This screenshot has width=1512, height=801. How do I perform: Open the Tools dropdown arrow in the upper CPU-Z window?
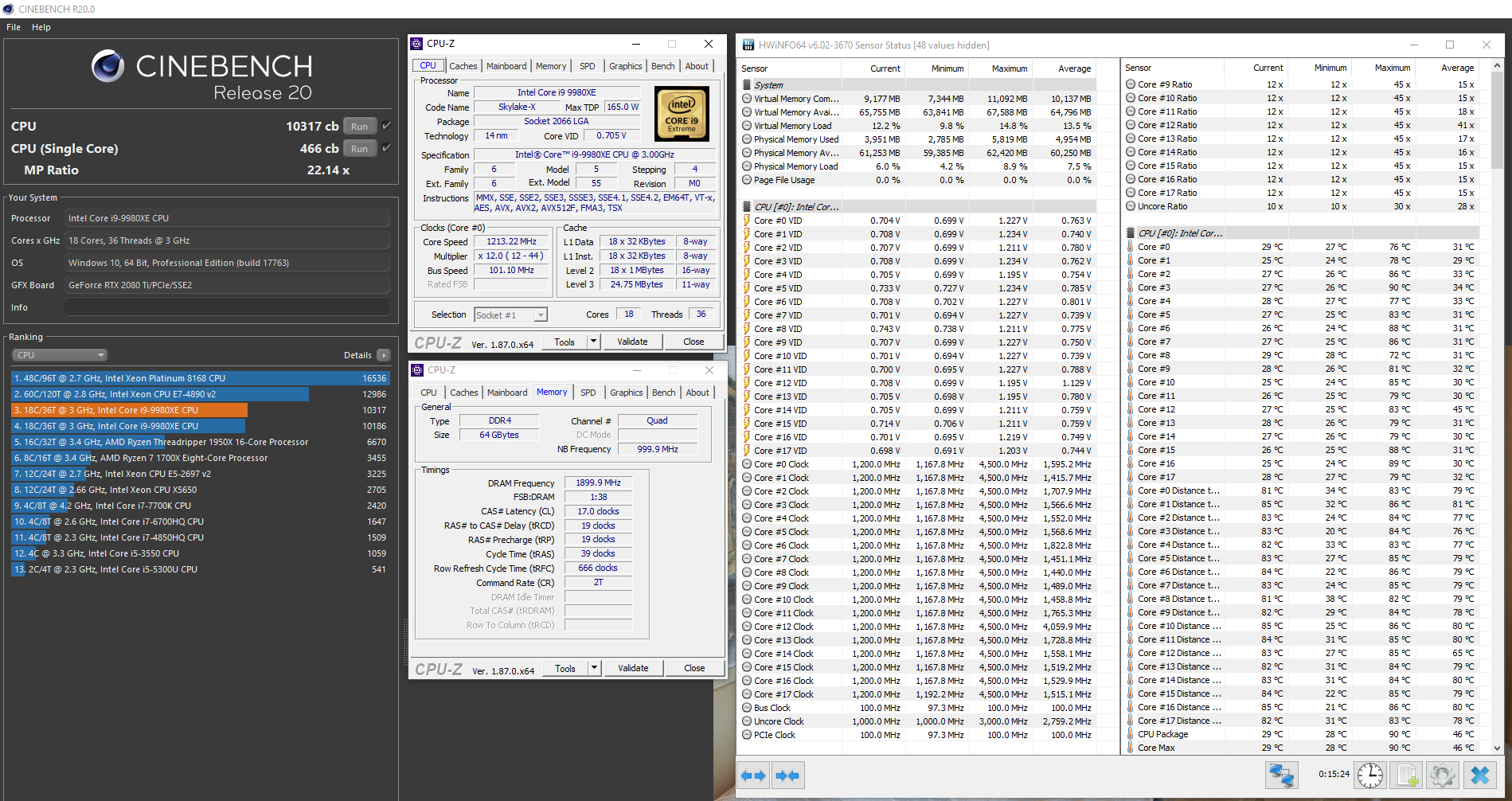[x=593, y=342]
